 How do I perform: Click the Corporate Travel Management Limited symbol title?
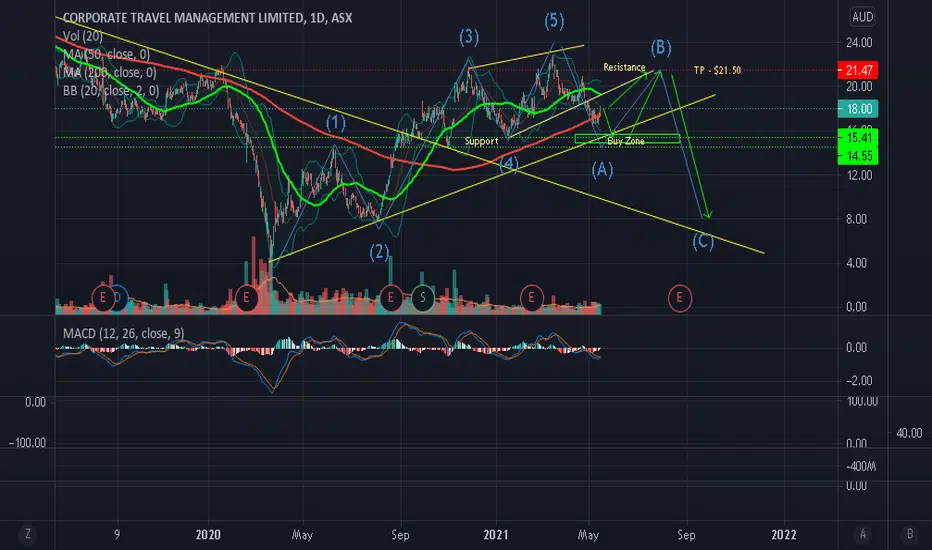(207, 18)
